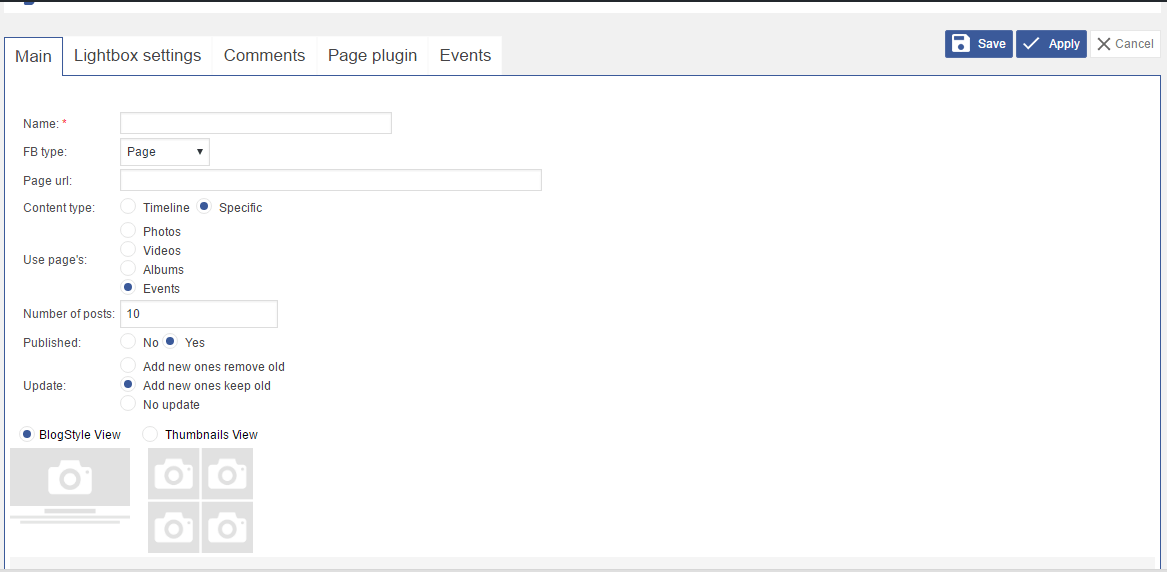Click the Cancel button with X icon

click(1125, 44)
